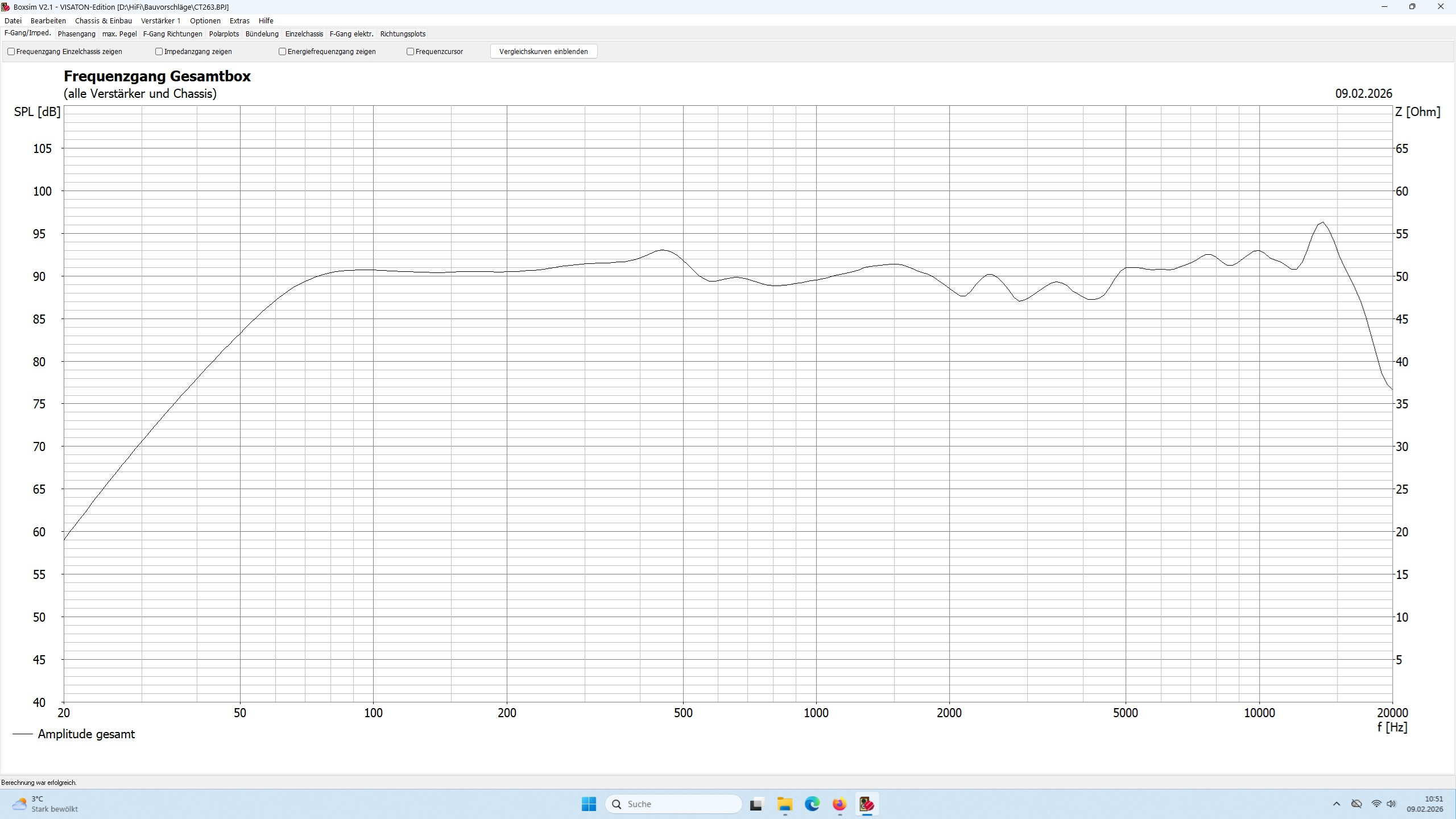The height and width of the screenshot is (819, 1456).
Task: Click the Suche taskbar search field
Action: click(x=674, y=804)
